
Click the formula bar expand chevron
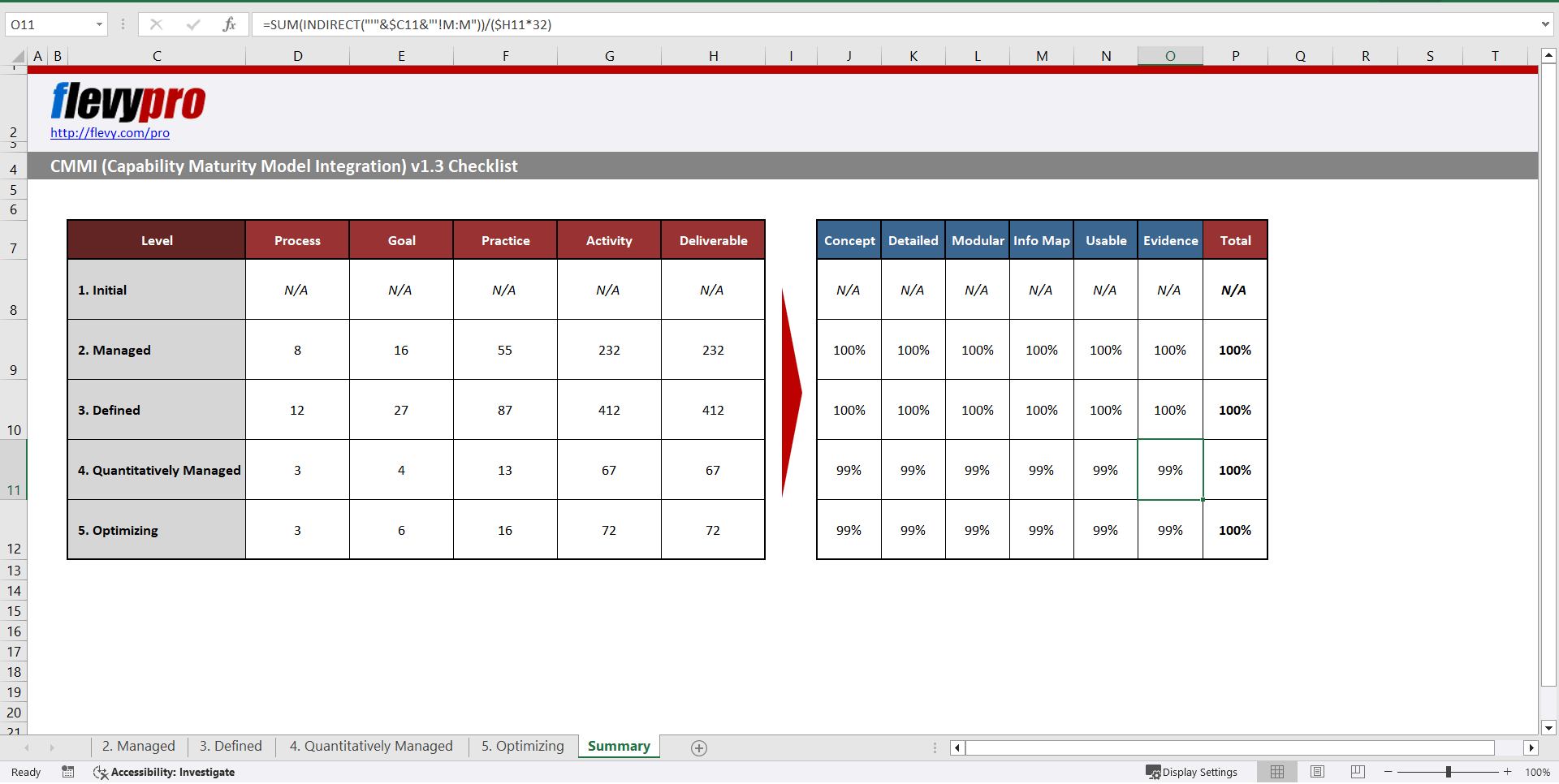[x=1545, y=24]
